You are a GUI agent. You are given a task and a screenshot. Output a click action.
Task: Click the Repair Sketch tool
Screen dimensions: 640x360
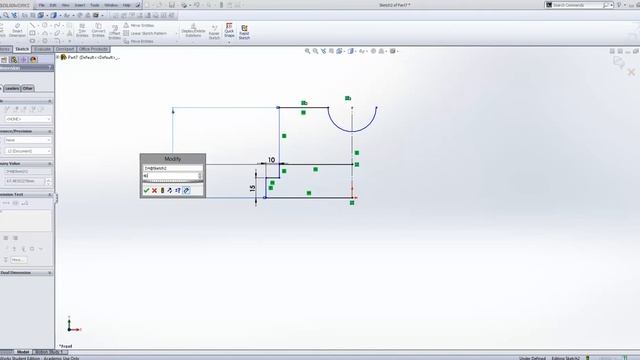tap(214, 33)
